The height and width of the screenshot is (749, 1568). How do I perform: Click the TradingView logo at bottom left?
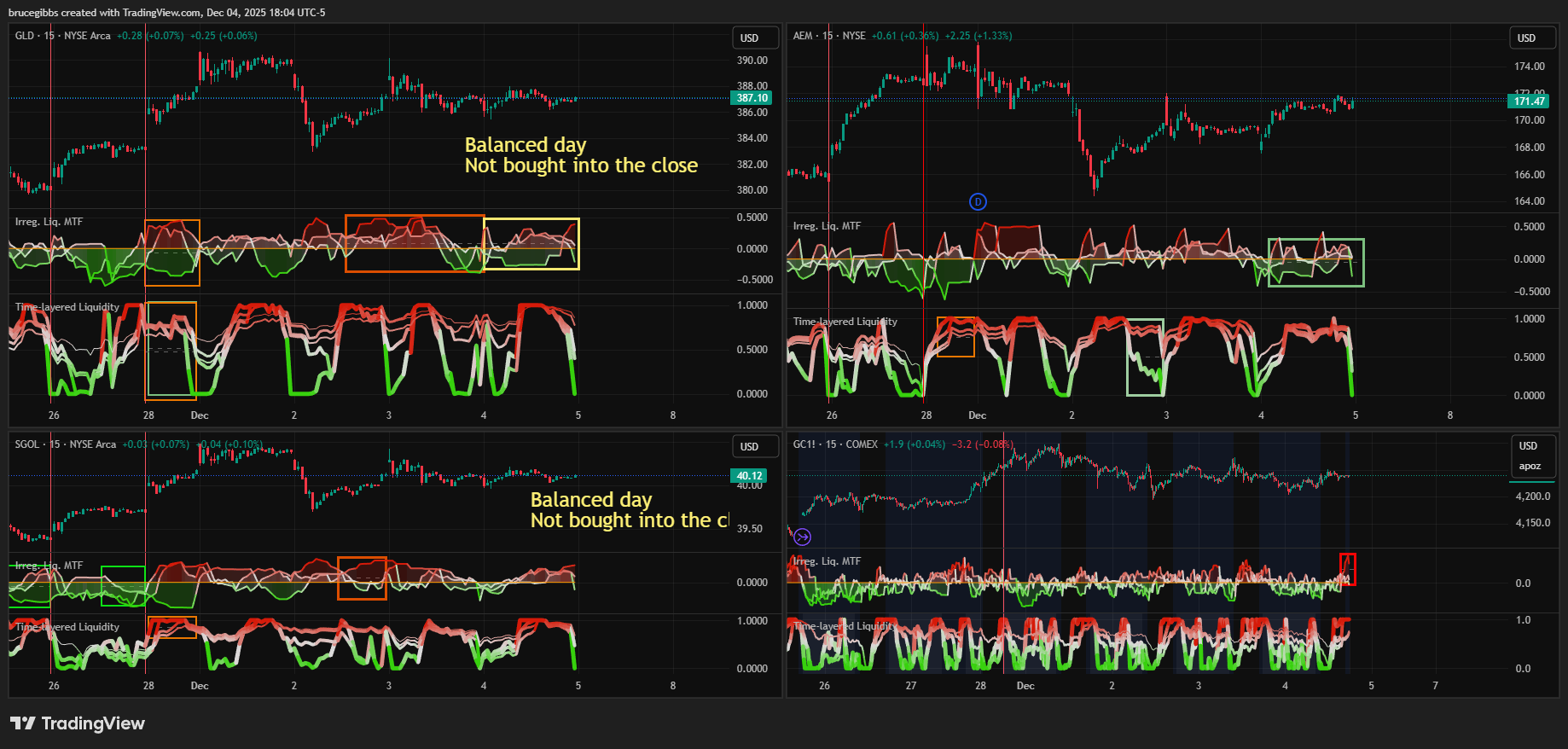78,723
